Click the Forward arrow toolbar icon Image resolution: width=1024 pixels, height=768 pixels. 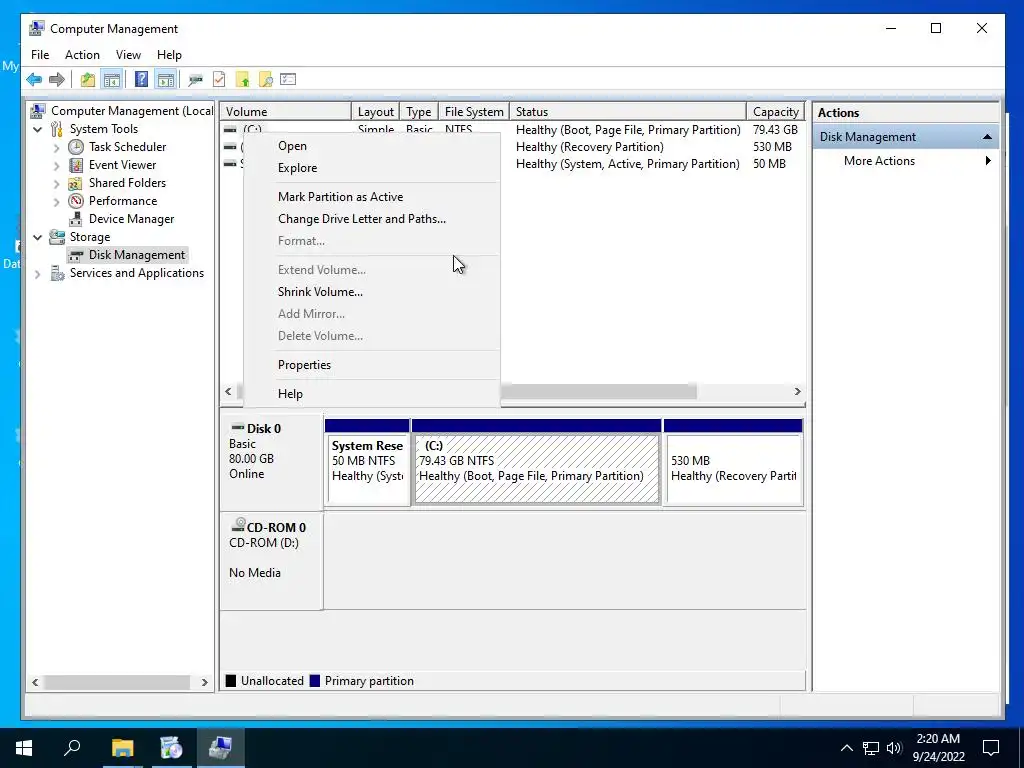(x=57, y=80)
